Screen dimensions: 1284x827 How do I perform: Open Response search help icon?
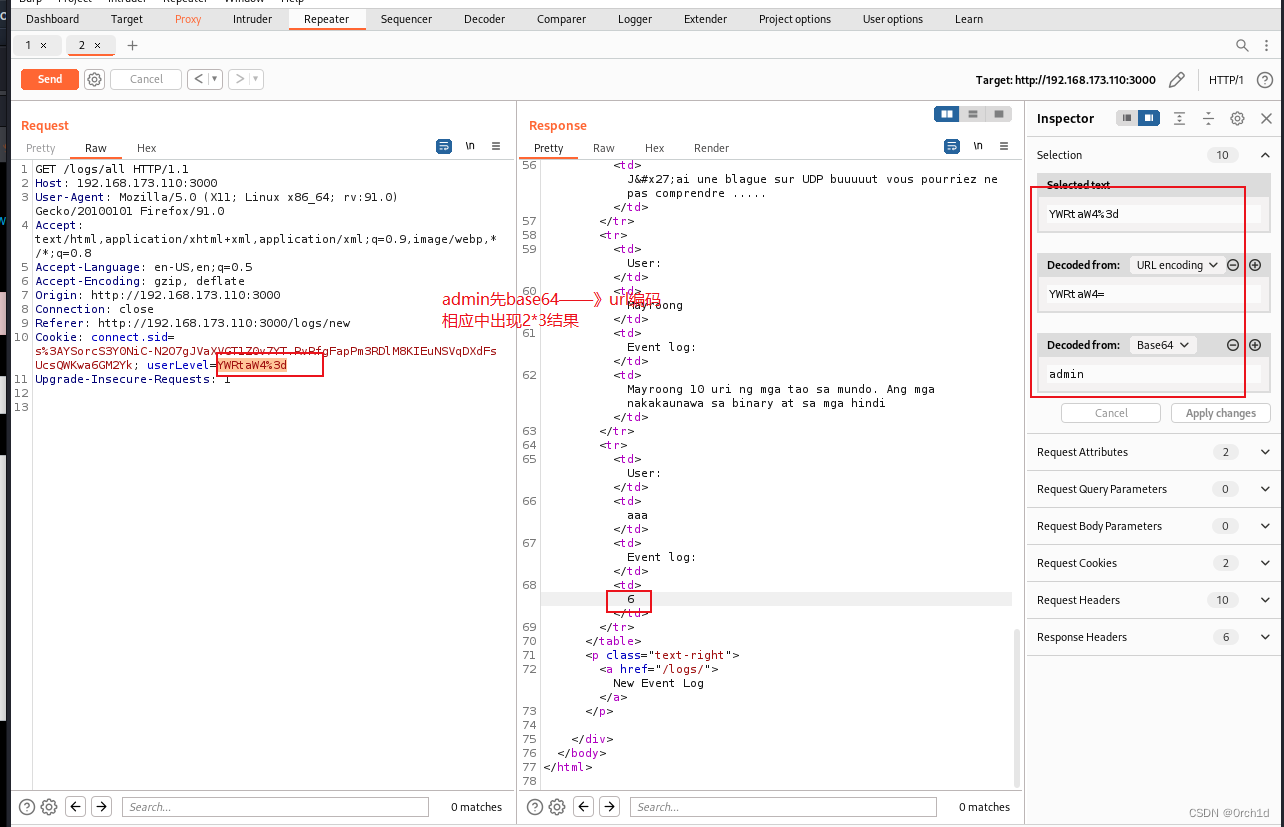(535, 807)
